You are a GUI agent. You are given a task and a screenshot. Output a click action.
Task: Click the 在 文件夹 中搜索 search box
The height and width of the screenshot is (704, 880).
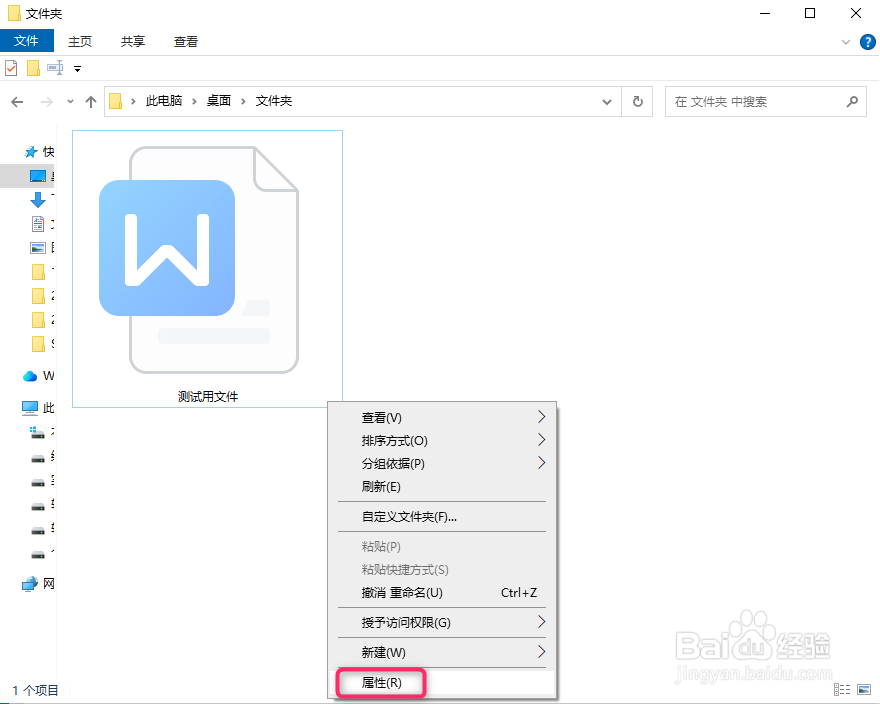pyautogui.click(x=766, y=102)
